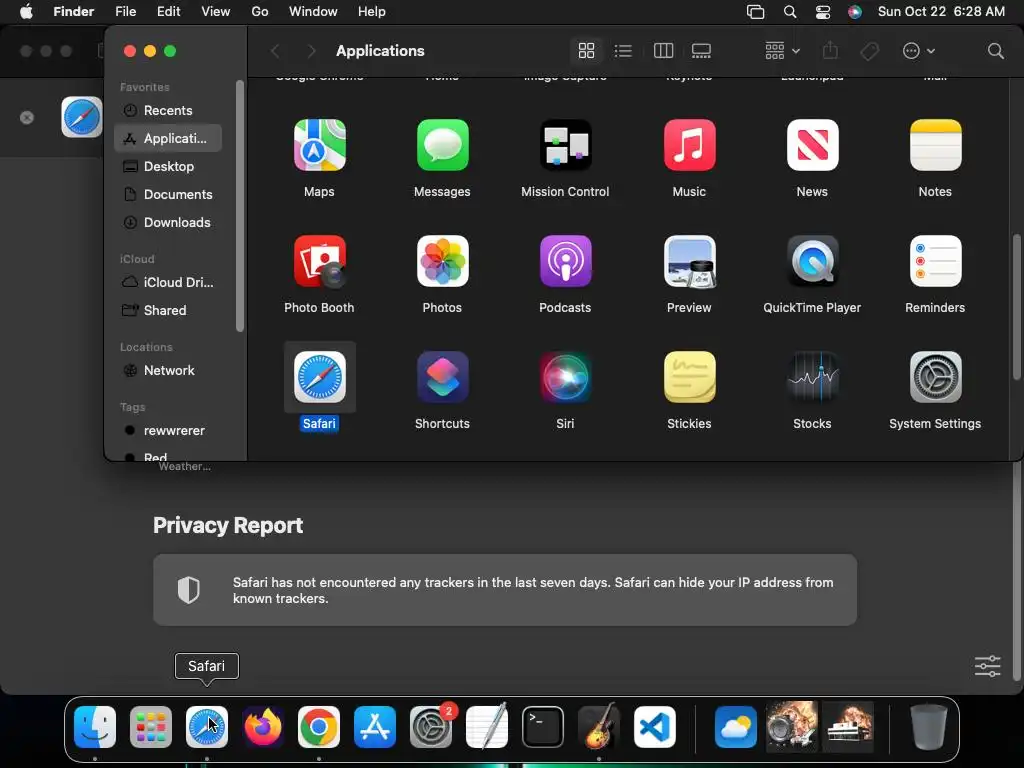Switch Finder to column view
Viewport: 1024px width, 768px height.
pos(663,51)
